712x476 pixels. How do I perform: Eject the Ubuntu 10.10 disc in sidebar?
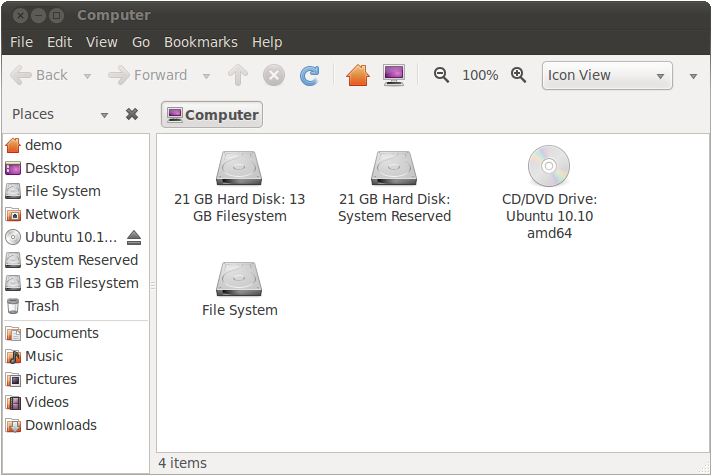coord(135,237)
